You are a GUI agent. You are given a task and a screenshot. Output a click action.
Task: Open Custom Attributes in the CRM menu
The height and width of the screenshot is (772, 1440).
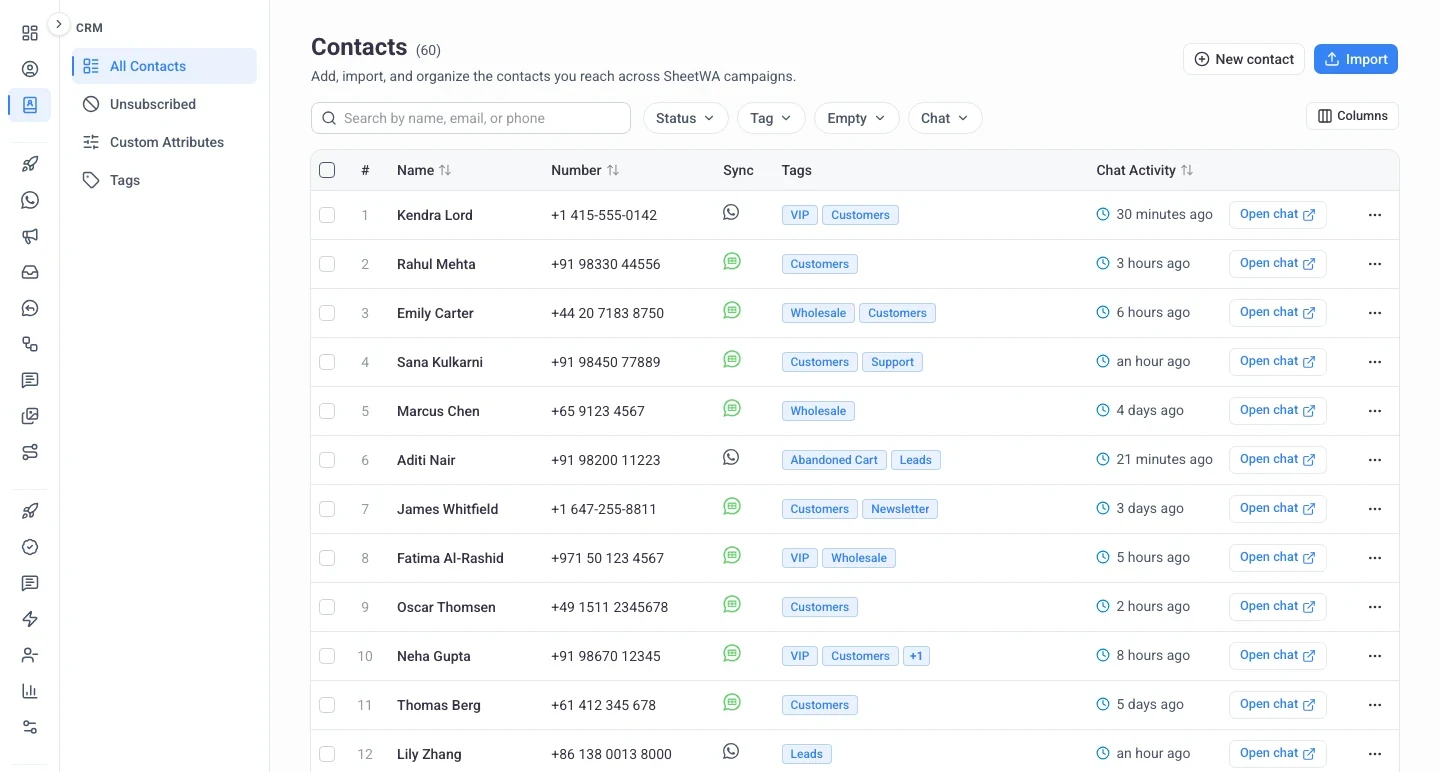pos(164,142)
